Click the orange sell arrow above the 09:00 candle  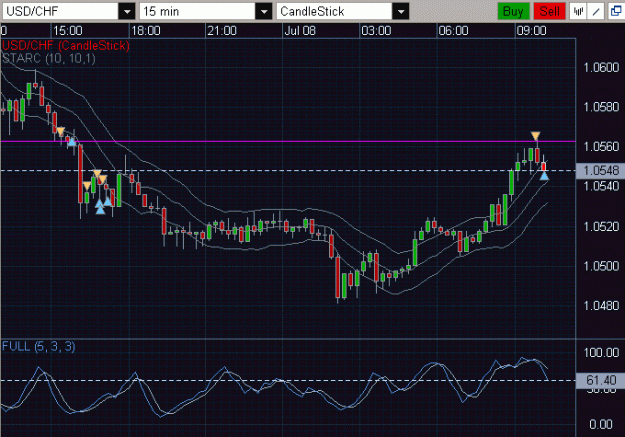[x=536, y=136]
